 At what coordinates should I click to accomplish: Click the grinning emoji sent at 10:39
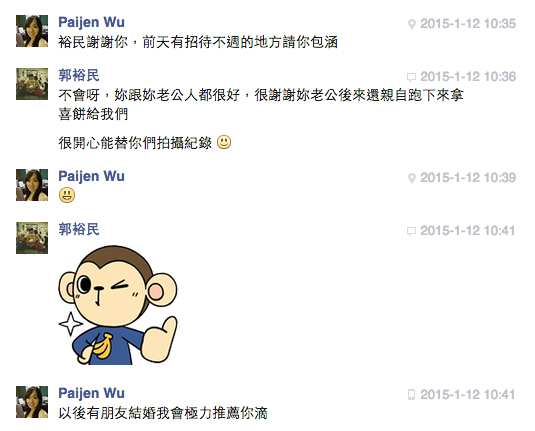(x=67, y=196)
